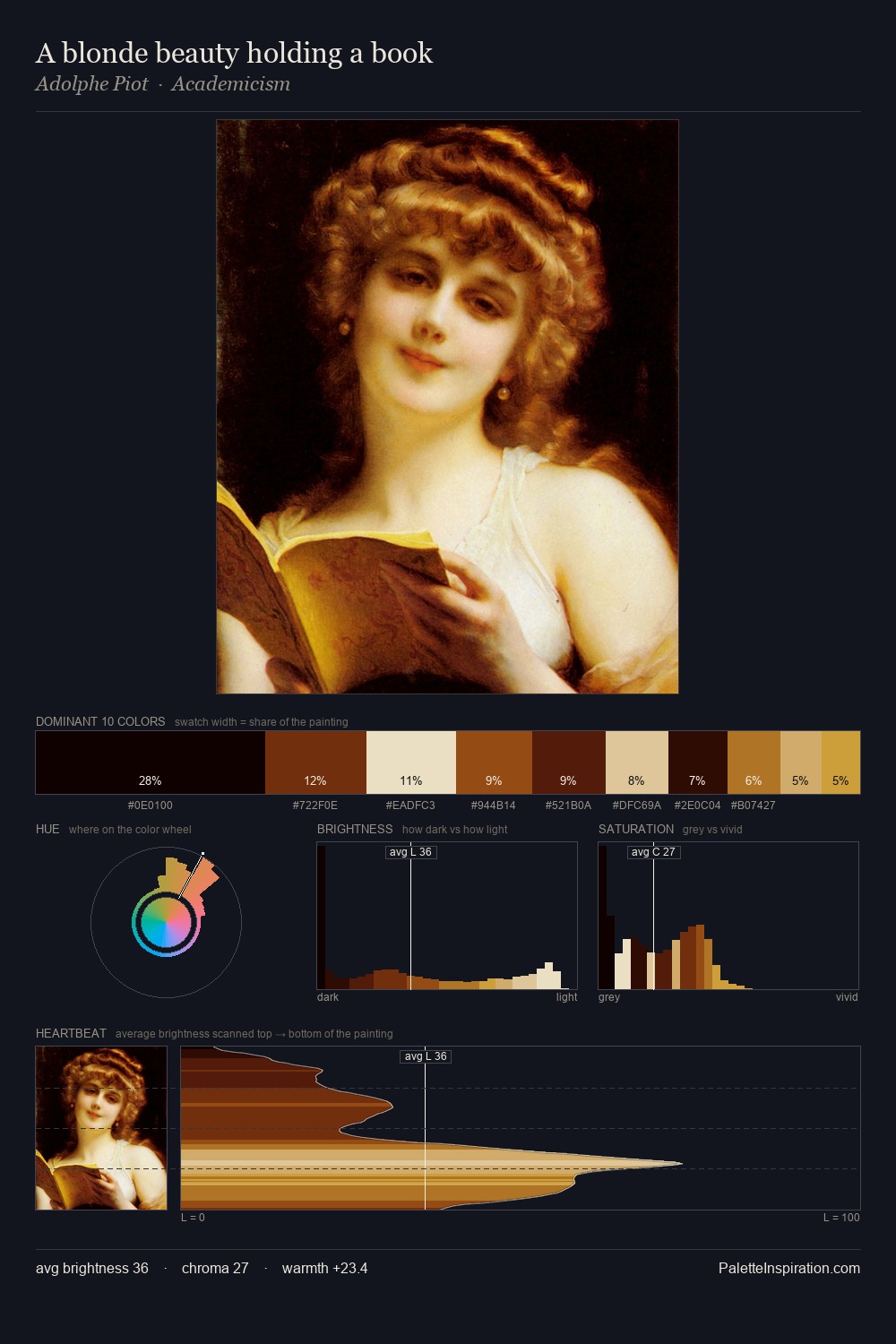The height and width of the screenshot is (1344, 896).
Task: Click the hex code #B07427
Action: click(x=754, y=806)
